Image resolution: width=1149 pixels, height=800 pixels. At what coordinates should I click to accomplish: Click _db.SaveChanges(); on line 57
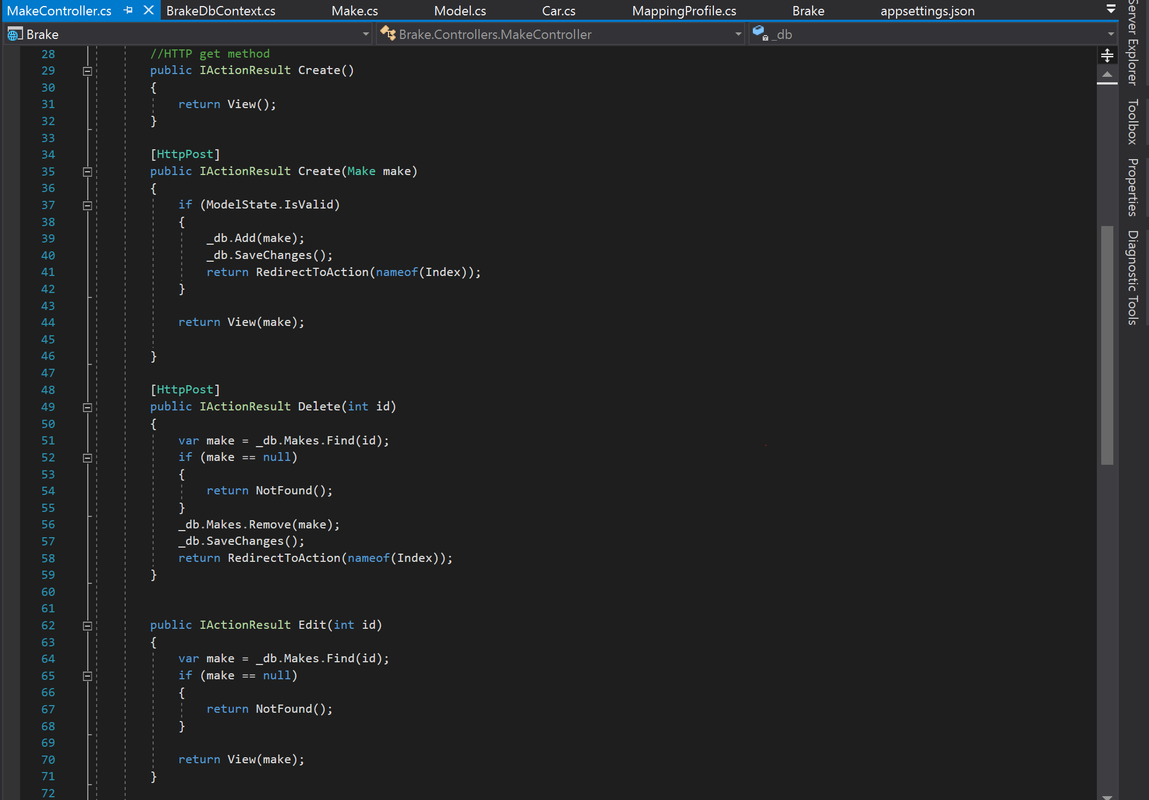click(241, 541)
